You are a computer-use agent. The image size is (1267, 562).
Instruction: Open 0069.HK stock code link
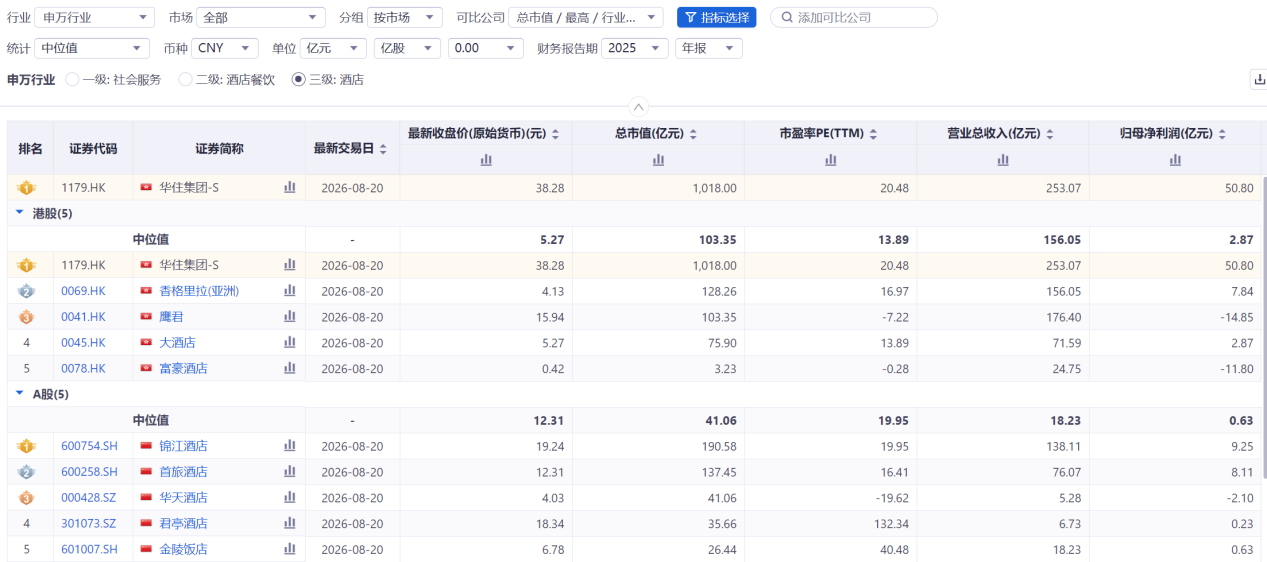pos(83,291)
